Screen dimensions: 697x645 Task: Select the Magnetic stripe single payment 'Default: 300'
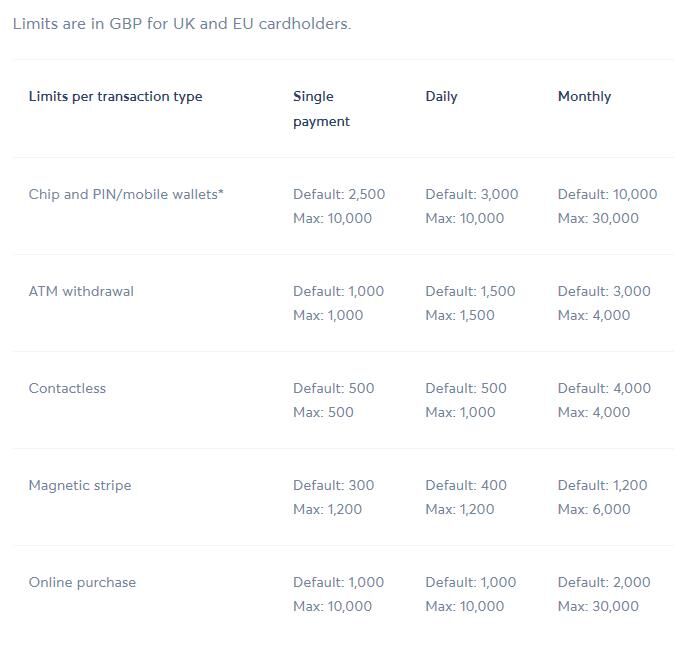(x=333, y=485)
